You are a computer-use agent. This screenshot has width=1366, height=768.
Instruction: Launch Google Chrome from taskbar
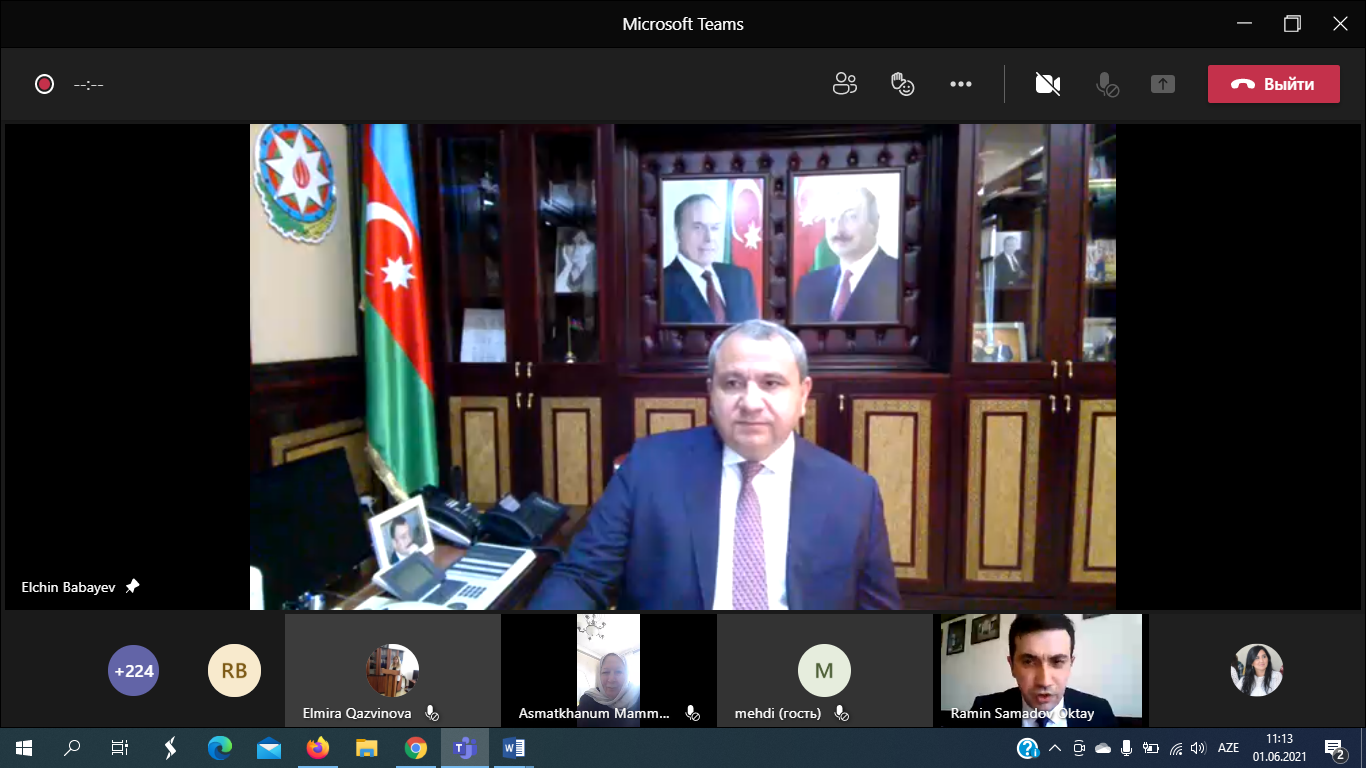pos(416,748)
